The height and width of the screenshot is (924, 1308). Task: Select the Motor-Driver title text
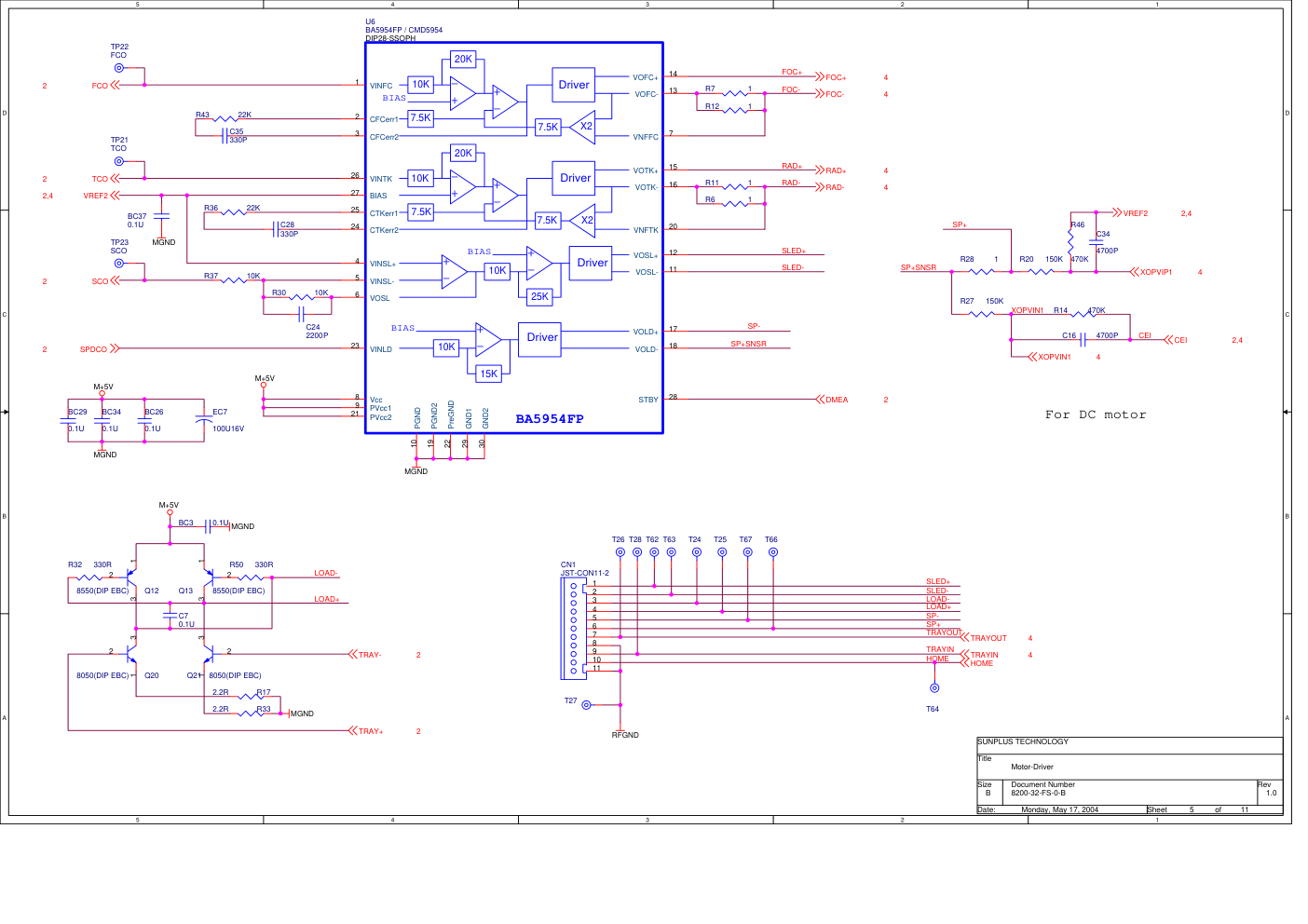(1032, 767)
